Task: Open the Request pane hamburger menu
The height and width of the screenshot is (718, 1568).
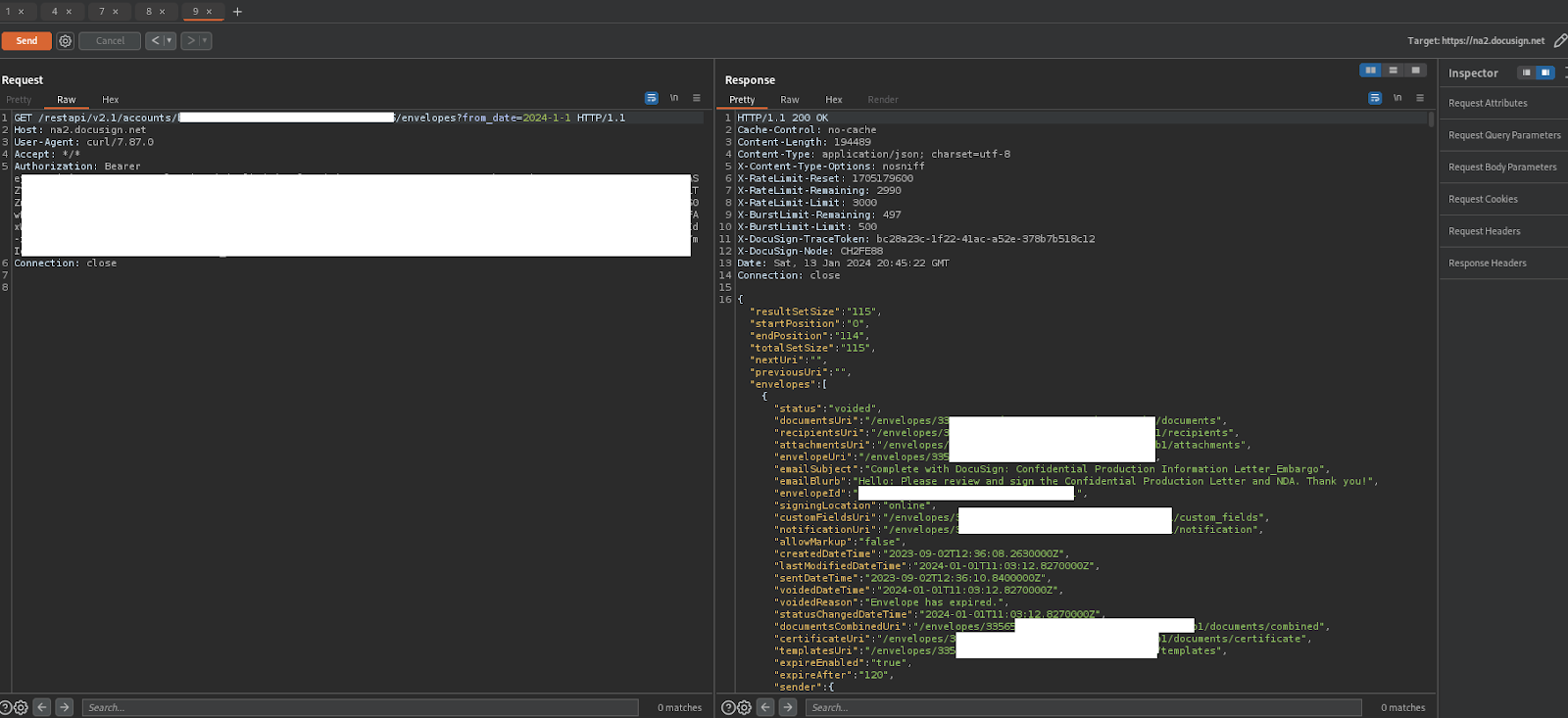Action: click(x=697, y=98)
